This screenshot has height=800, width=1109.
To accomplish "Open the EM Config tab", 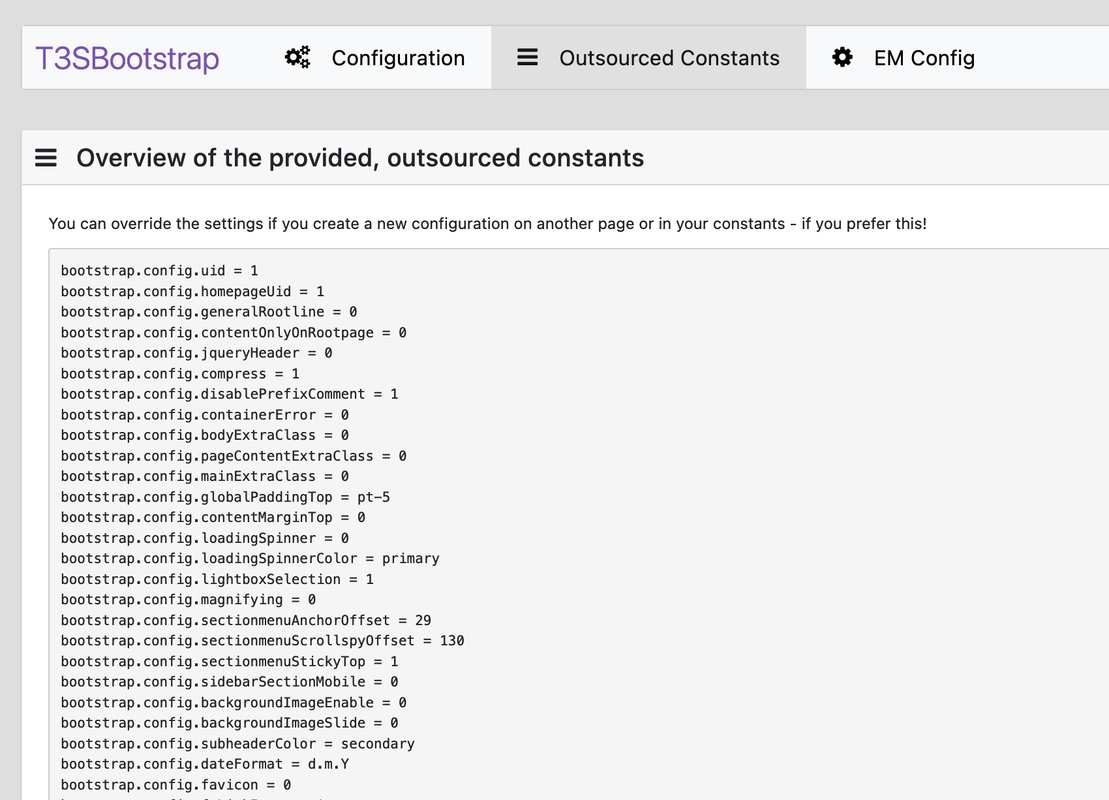I will click(903, 58).
